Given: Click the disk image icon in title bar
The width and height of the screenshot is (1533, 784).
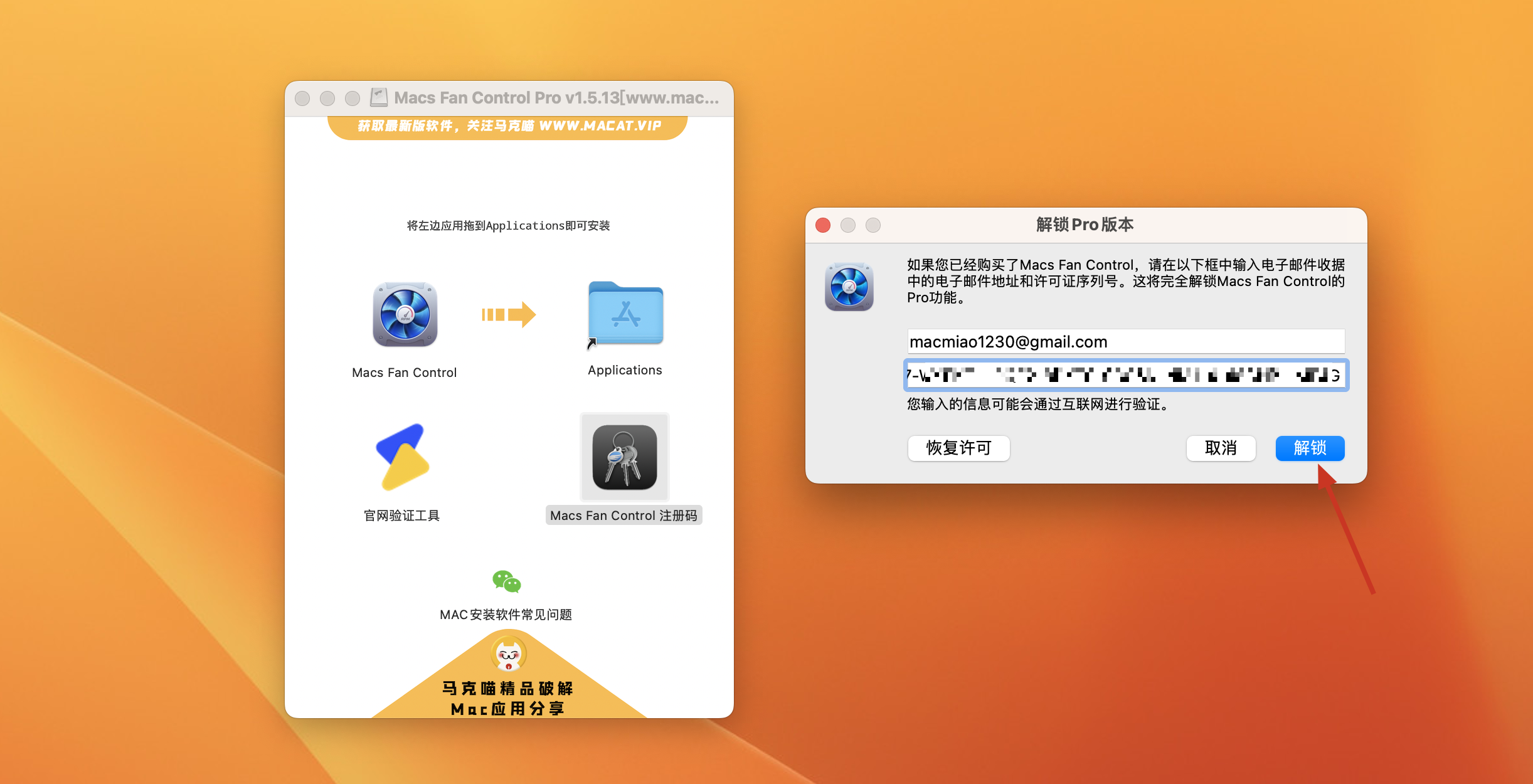Looking at the screenshot, I should pos(379,97).
